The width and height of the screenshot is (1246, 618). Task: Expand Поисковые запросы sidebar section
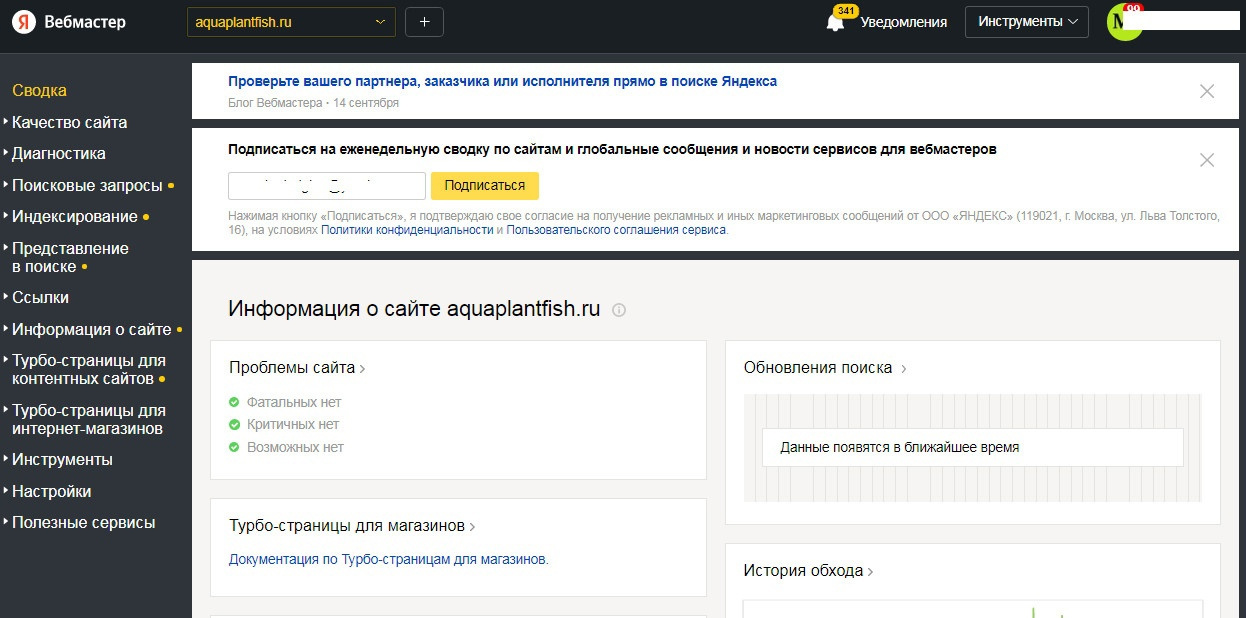tap(87, 186)
